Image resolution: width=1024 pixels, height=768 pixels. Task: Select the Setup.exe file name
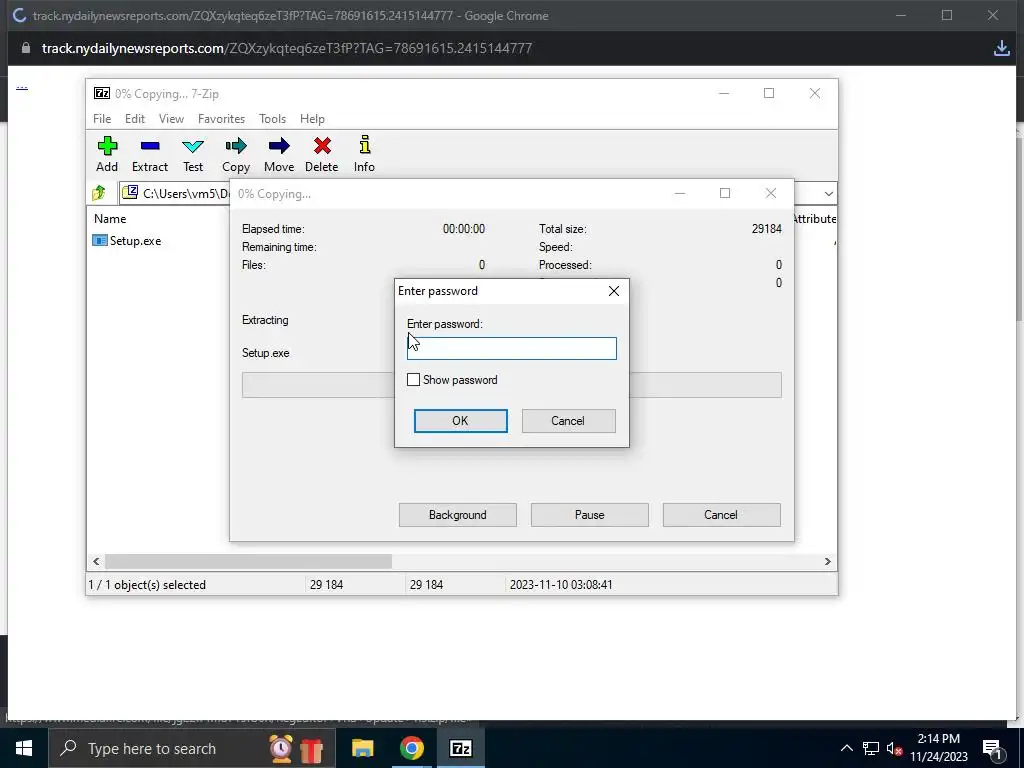(x=135, y=241)
